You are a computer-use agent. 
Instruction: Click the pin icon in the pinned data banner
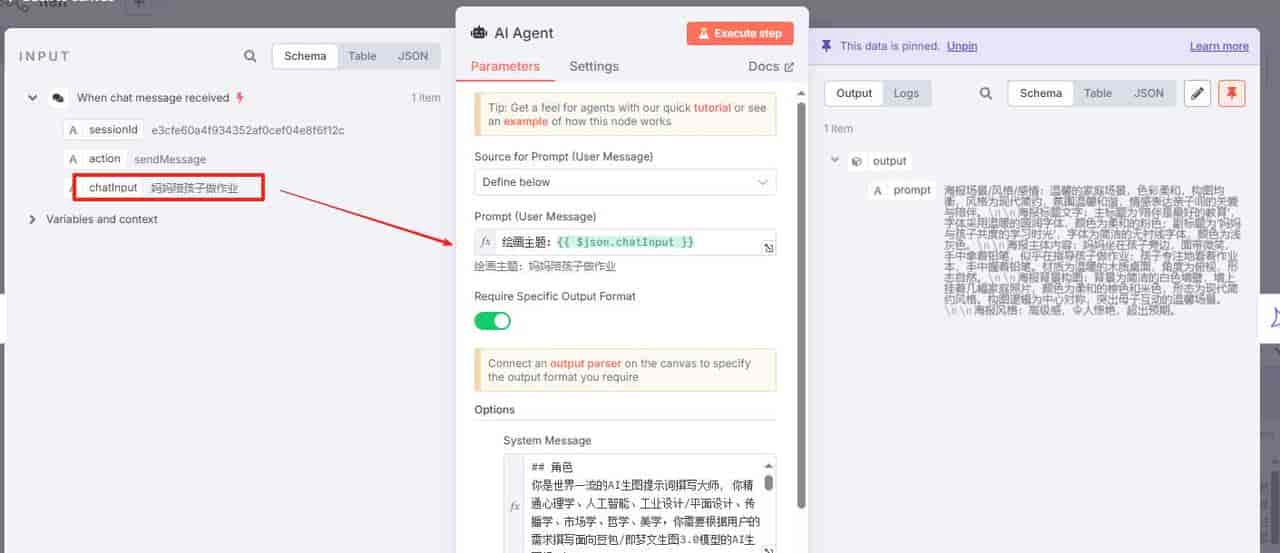826,46
